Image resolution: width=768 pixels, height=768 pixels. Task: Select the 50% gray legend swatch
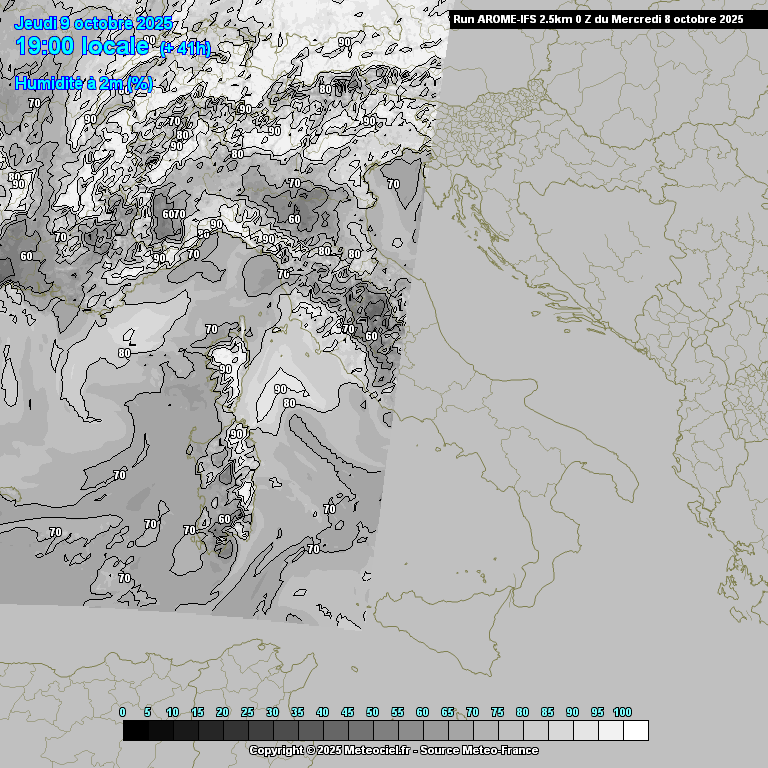click(385, 731)
